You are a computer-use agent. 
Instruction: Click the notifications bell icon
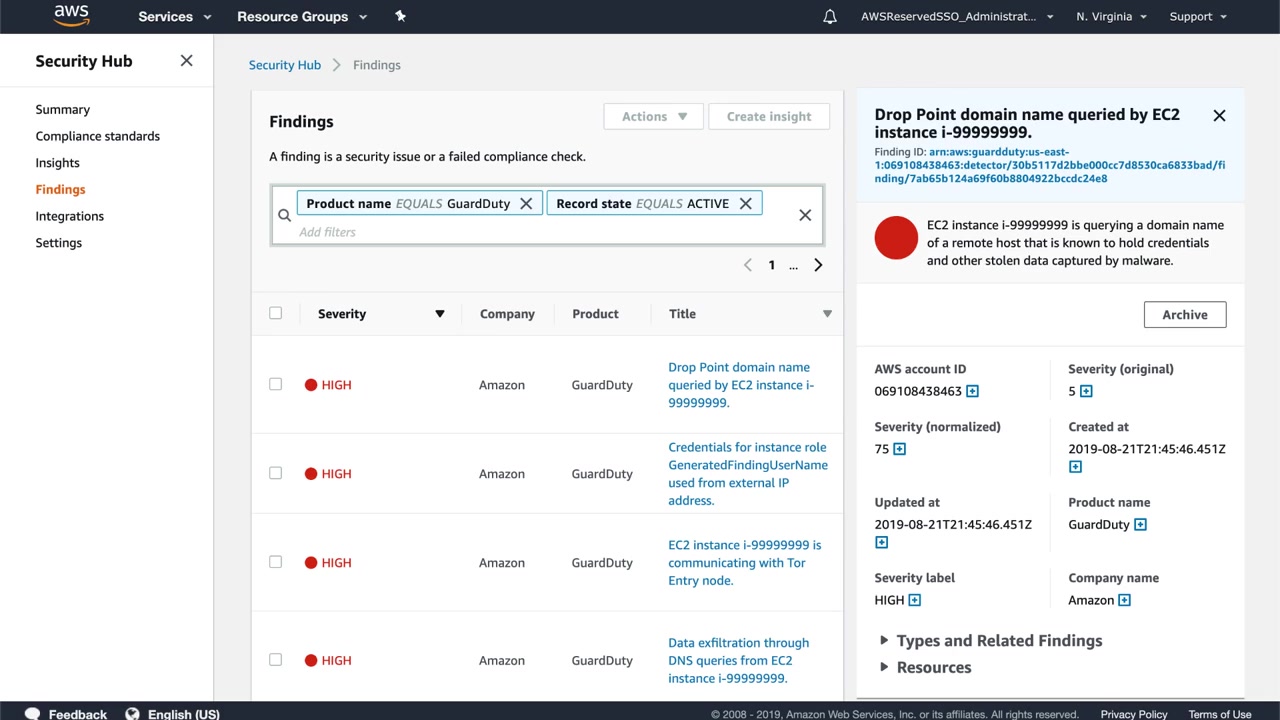point(830,17)
